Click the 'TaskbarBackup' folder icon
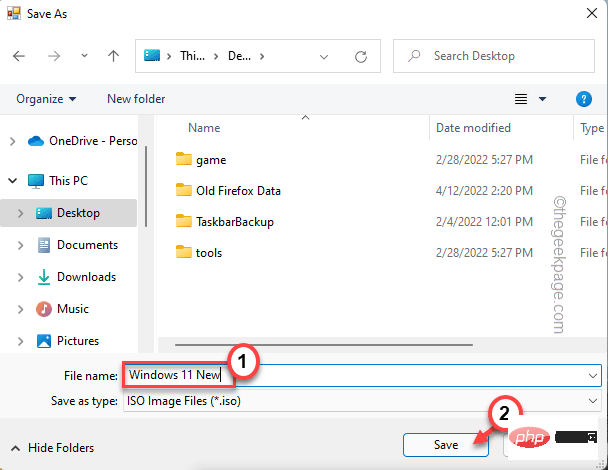Viewport: 608px width, 470px height. [x=183, y=221]
